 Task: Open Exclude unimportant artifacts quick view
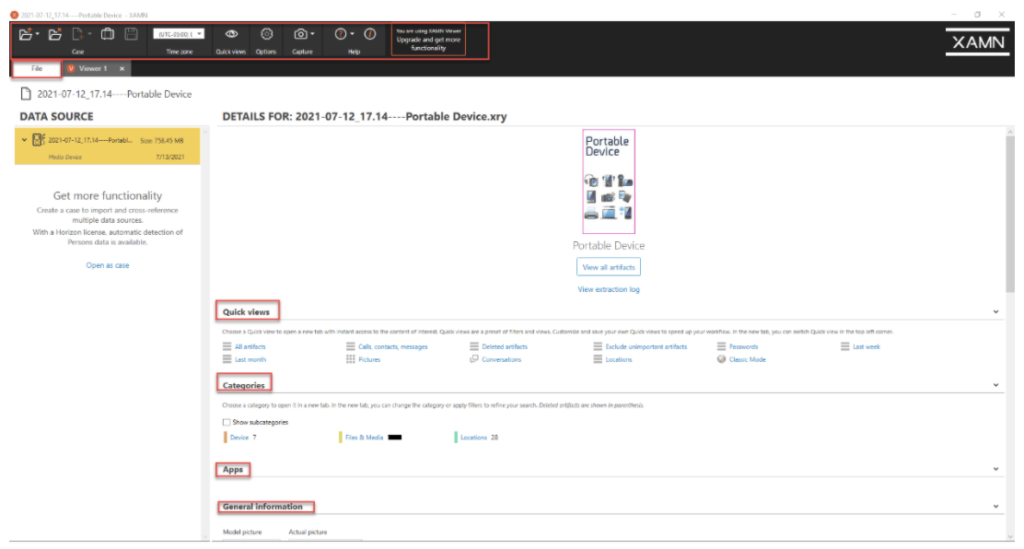click(x=646, y=347)
